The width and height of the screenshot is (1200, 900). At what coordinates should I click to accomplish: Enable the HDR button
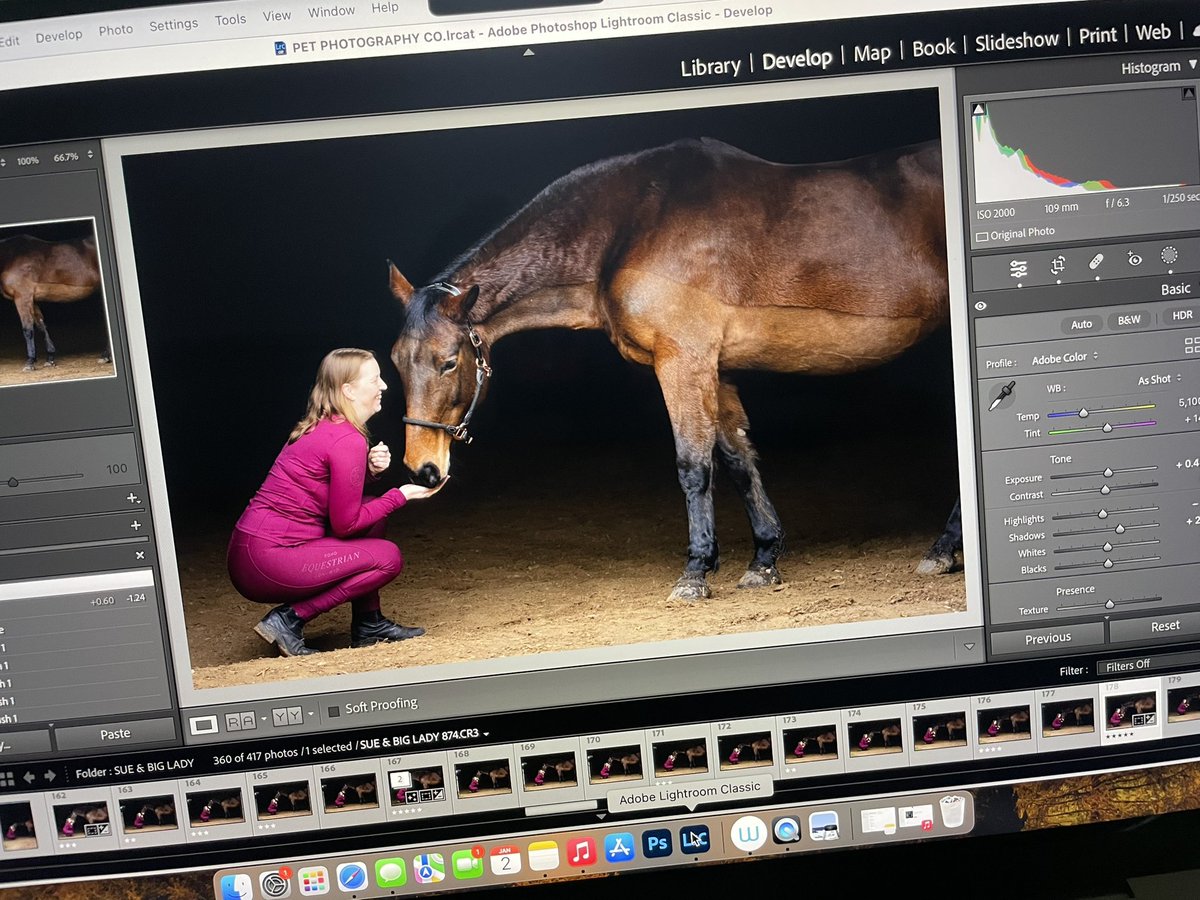click(x=1182, y=316)
